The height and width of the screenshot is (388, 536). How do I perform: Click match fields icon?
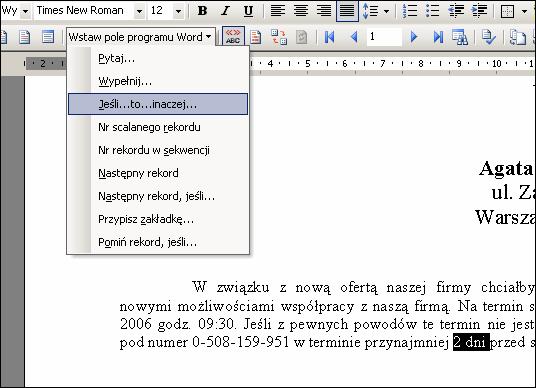click(x=279, y=37)
